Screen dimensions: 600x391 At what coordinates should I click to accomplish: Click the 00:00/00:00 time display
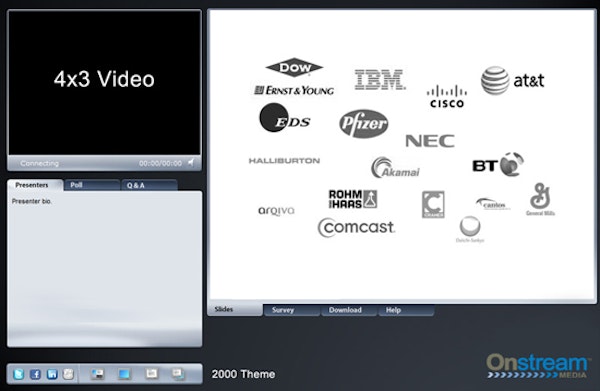pos(160,163)
